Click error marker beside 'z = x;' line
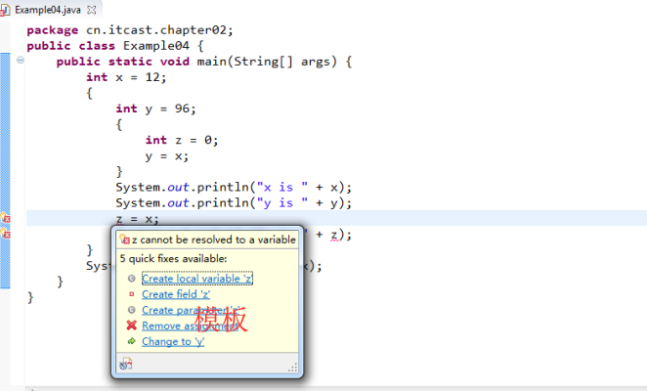 [5, 218]
